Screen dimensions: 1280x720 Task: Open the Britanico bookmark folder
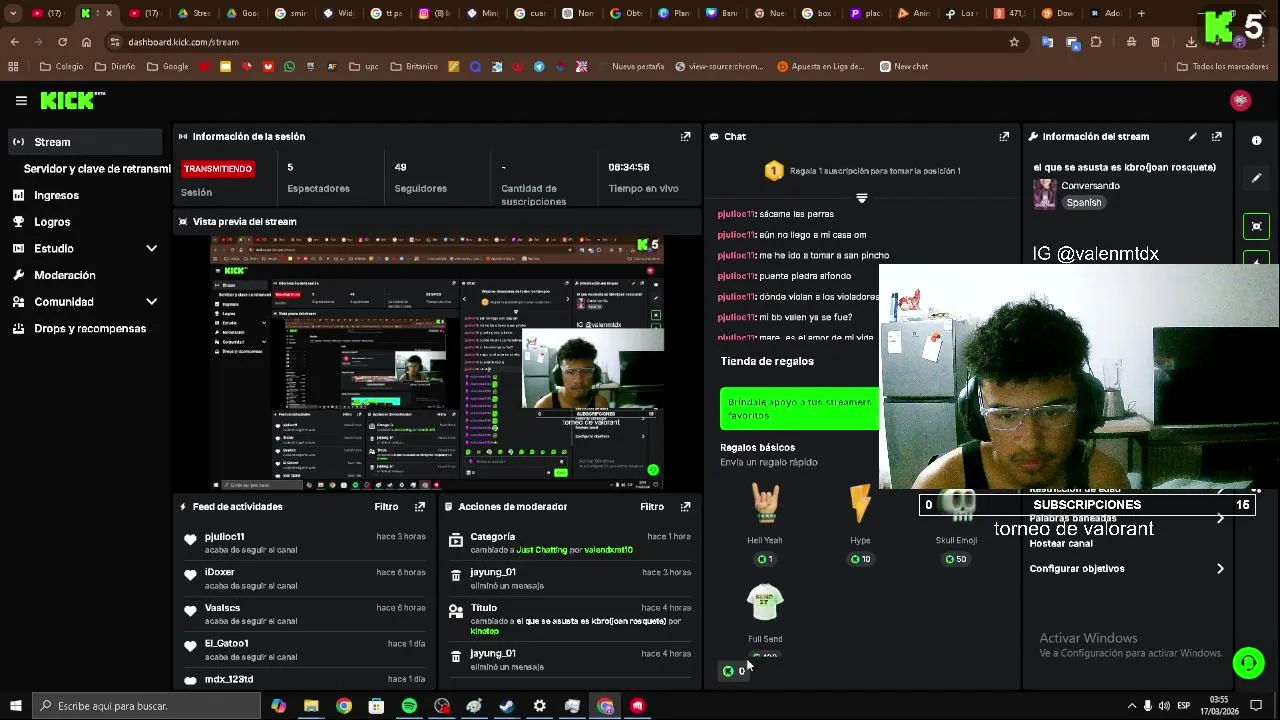(413, 66)
